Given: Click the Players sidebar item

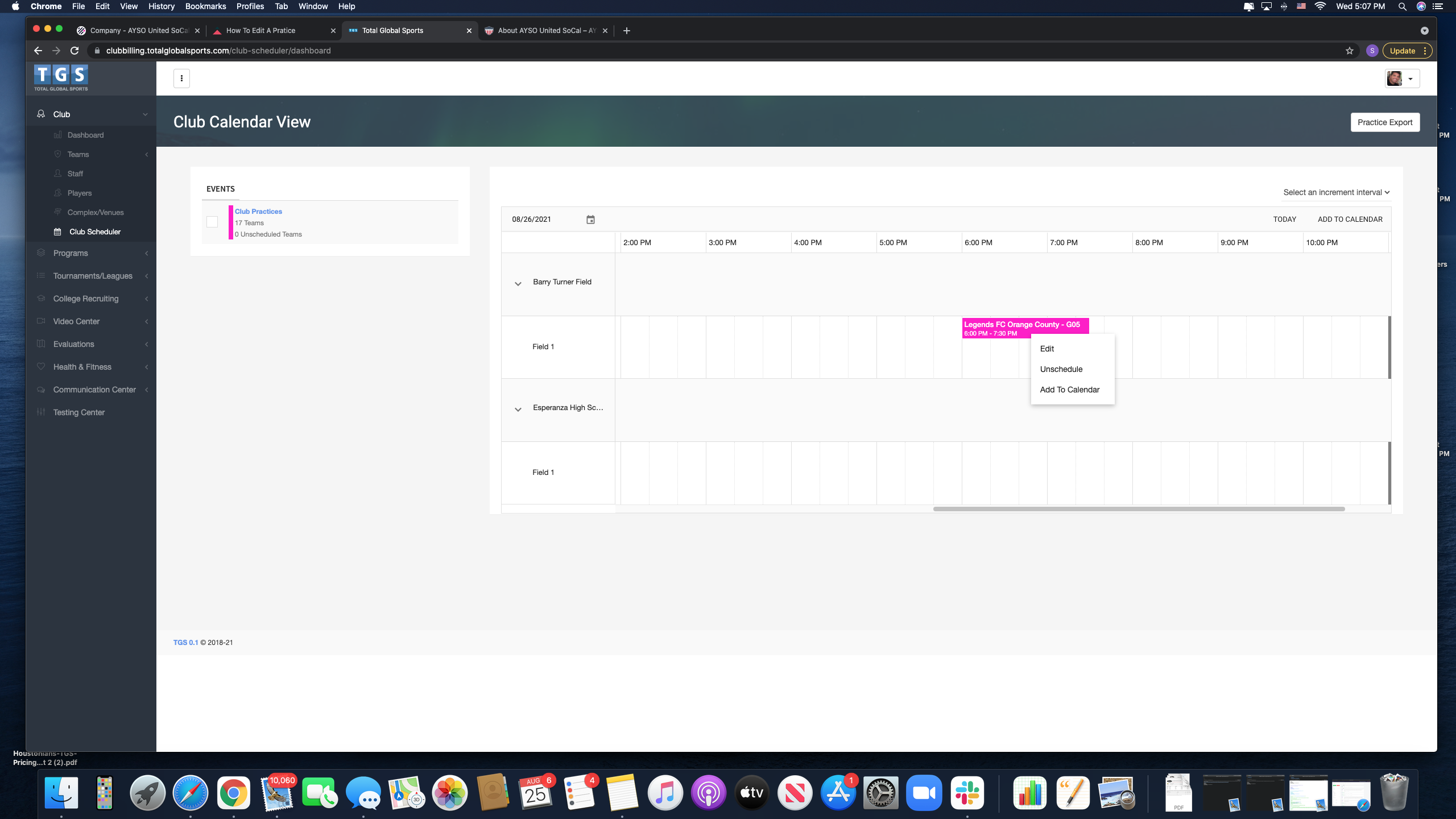Looking at the screenshot, I should coord(91,193).
